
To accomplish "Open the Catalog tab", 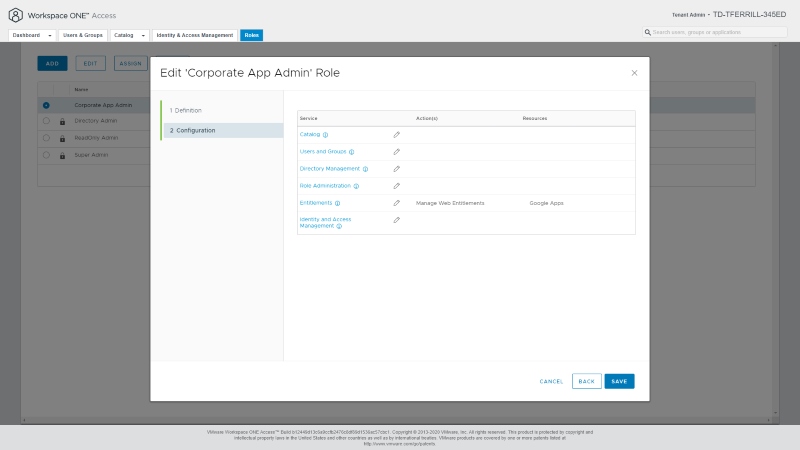I will coord(123,35).
